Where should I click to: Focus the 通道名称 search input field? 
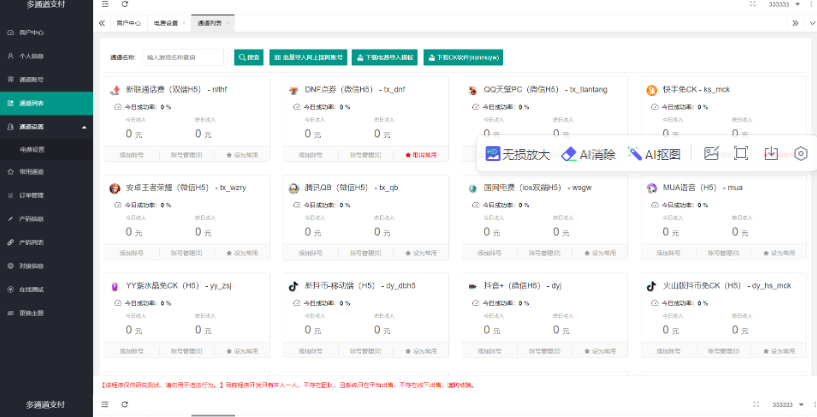(183, 57)
